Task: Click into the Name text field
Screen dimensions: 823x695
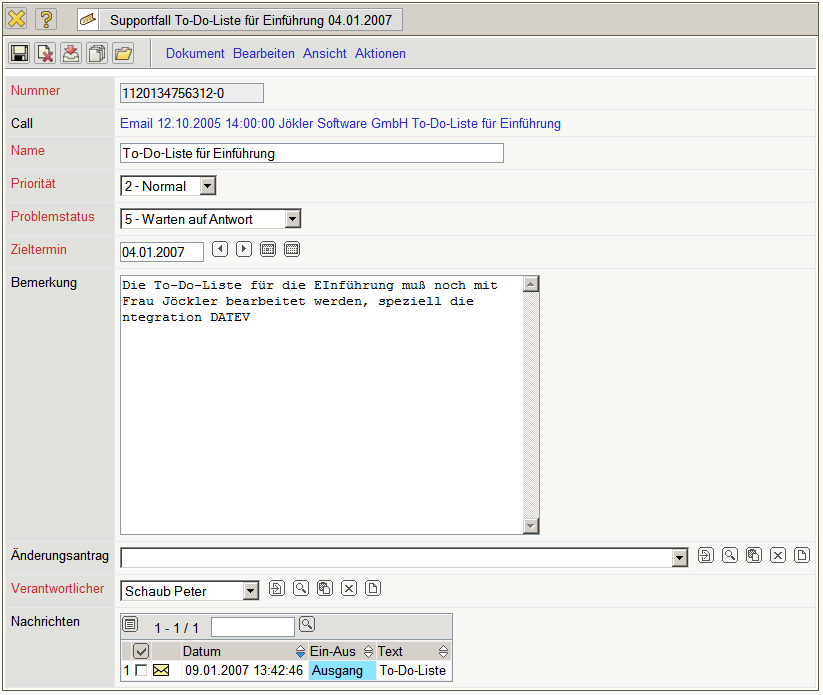Action: pos(311,153)
